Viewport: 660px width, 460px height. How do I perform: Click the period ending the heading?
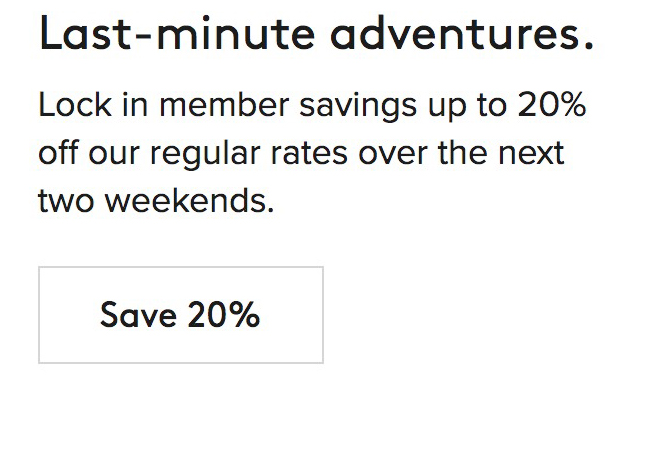coord(587,46)
